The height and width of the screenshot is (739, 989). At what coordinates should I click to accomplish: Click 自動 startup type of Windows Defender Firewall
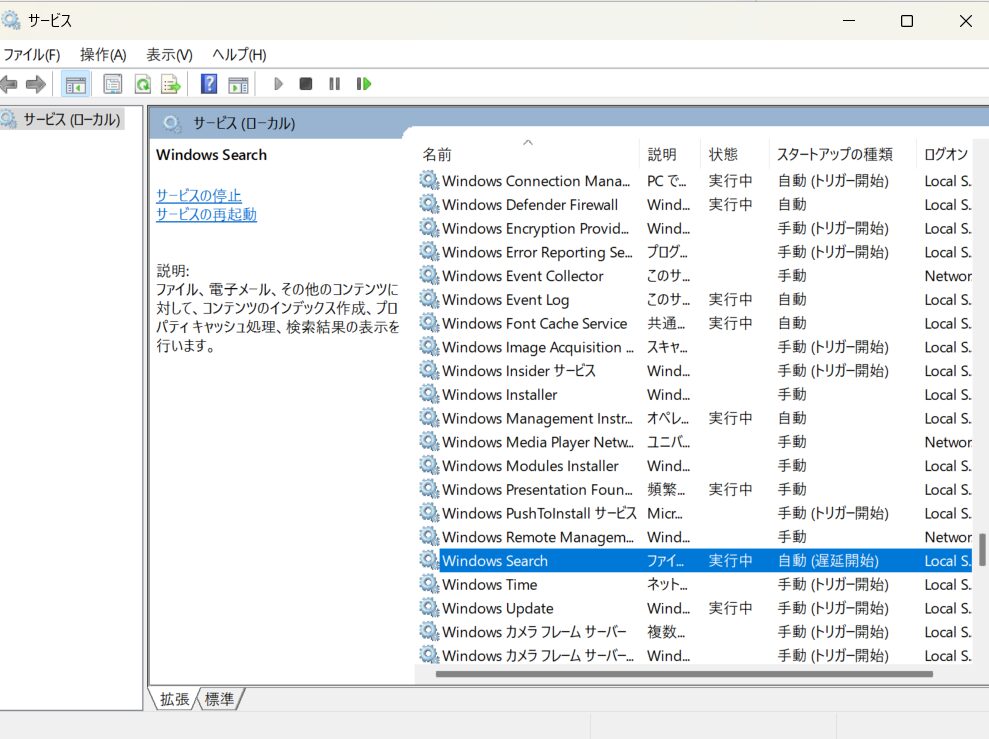click(x=792, y=204)
